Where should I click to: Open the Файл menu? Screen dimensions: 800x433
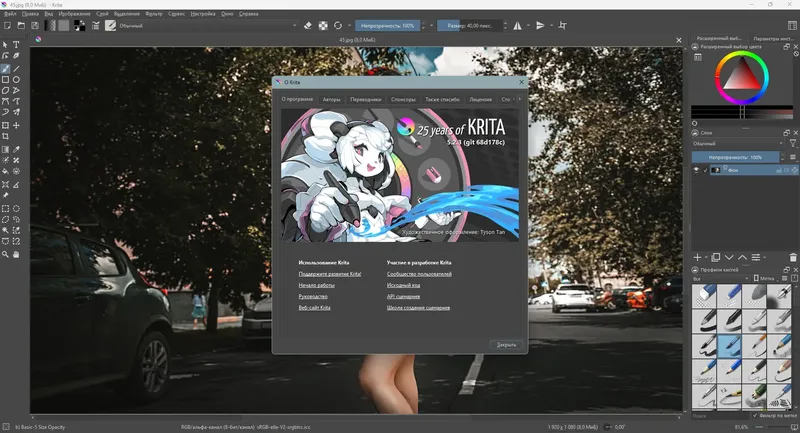(x=10, y=14)
